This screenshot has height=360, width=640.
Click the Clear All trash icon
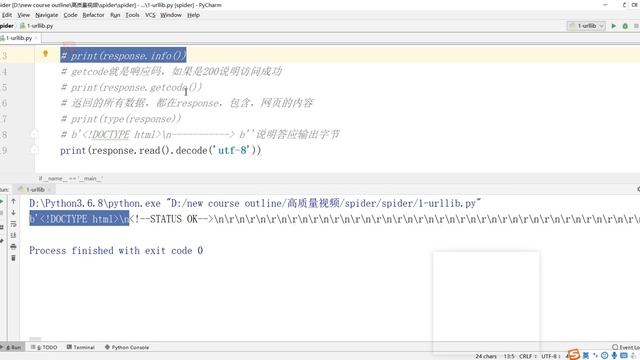(x=13, y=258)
